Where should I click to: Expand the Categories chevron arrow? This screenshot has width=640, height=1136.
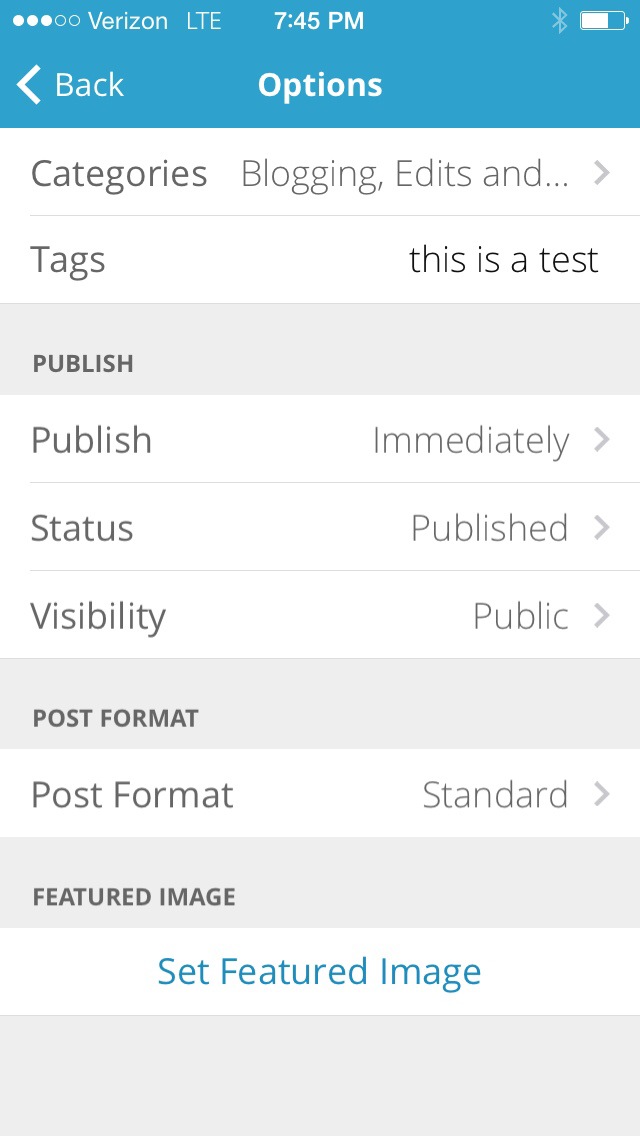coord(601,173)
